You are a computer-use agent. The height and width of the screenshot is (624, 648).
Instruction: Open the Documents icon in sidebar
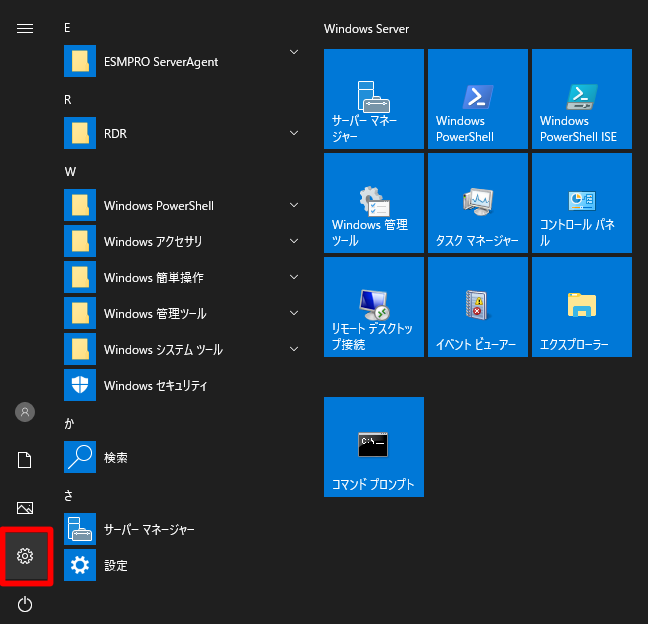[x=25, y=460]
